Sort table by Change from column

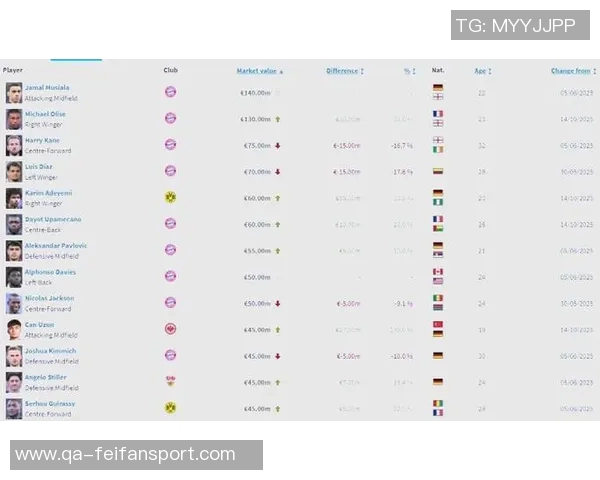[x=571, y=71]
